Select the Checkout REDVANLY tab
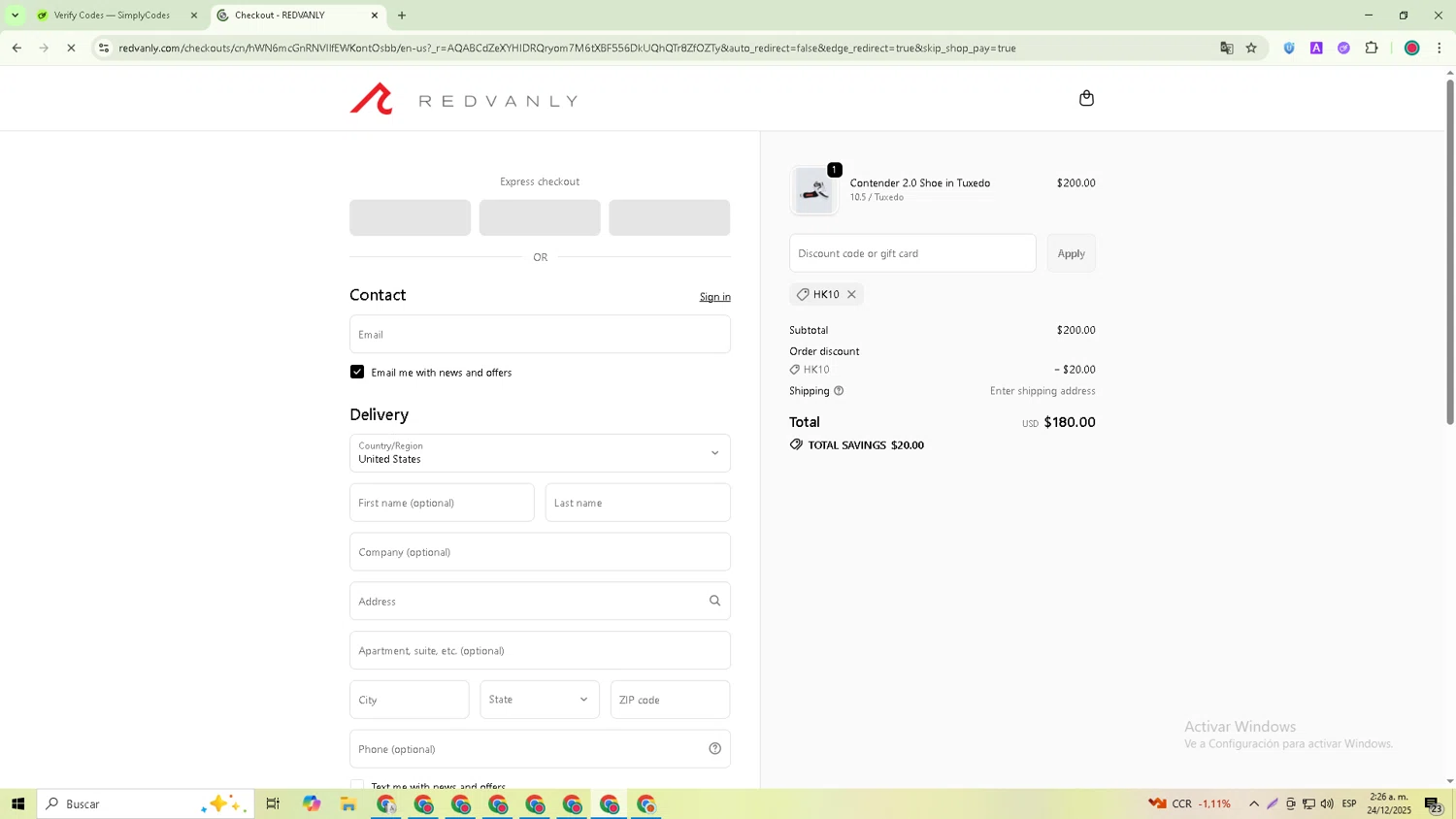Viewport: 1456px width, 819px height. pyautogui.click(x=297, y=16)
